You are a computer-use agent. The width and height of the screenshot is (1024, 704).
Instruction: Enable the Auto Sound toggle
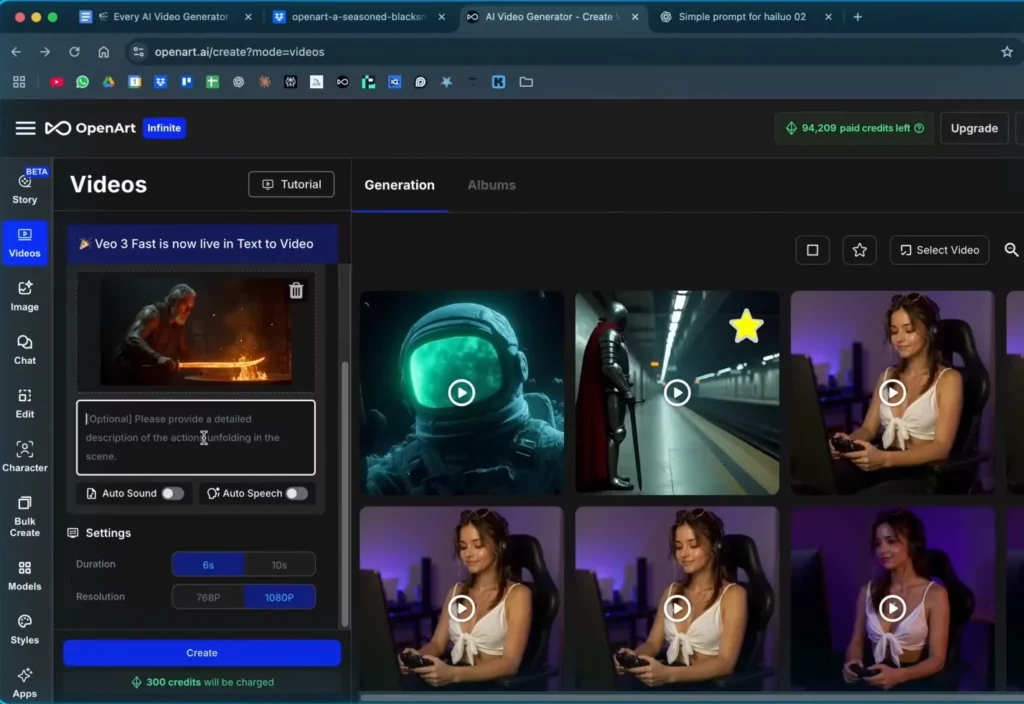pyautogui.click(x=172, y=493)
